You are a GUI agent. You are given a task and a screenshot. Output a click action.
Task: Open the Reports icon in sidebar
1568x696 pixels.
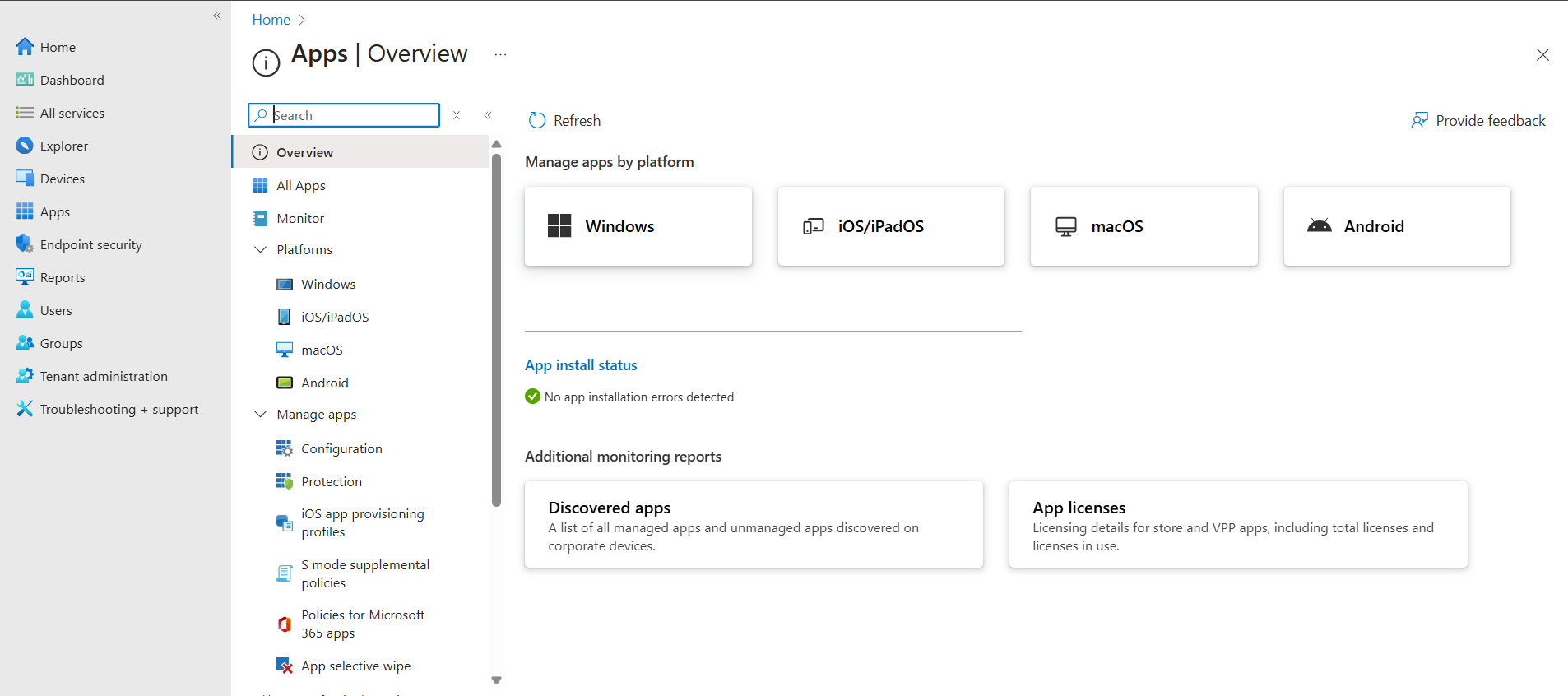coord(25,277)
